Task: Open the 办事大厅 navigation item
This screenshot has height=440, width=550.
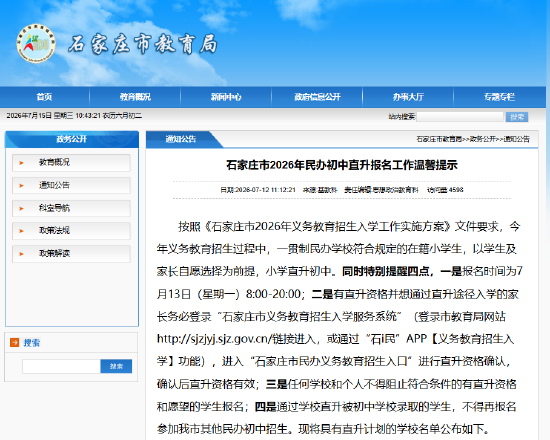Action: point(408,97)
